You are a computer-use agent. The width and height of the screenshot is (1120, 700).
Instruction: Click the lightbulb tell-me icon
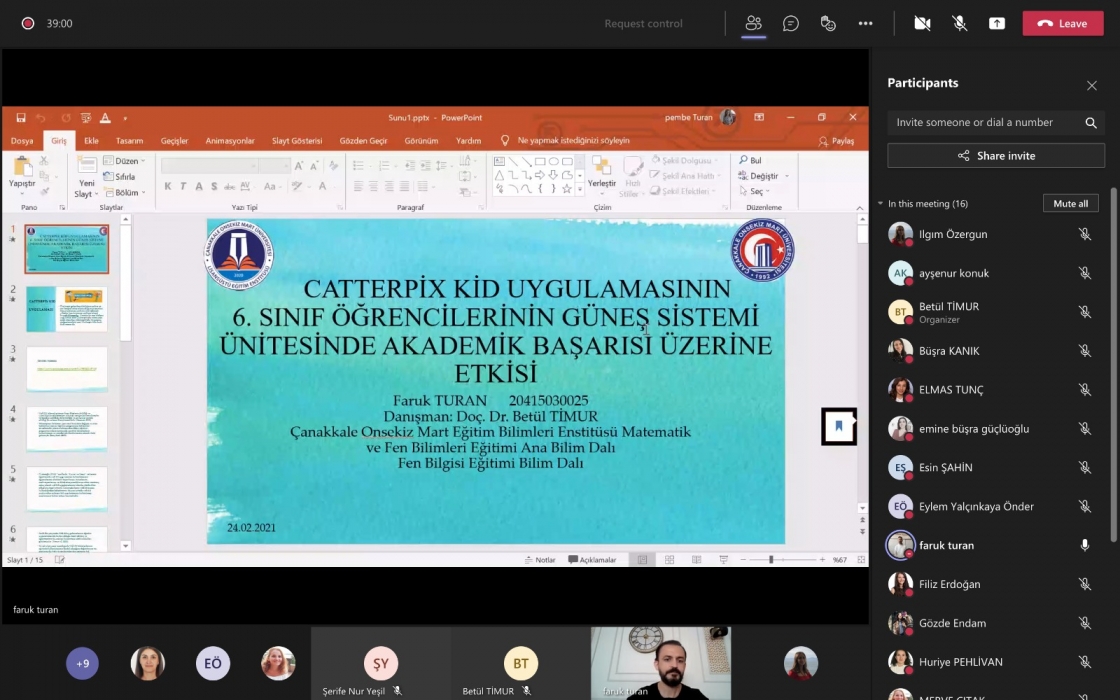(505, 141)
